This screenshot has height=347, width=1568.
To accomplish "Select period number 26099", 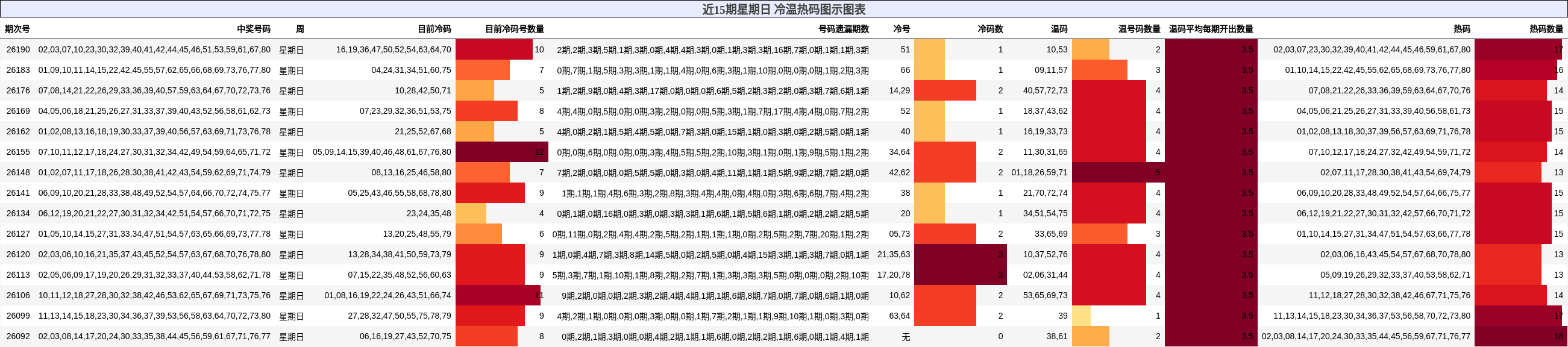I will point(18,316).
